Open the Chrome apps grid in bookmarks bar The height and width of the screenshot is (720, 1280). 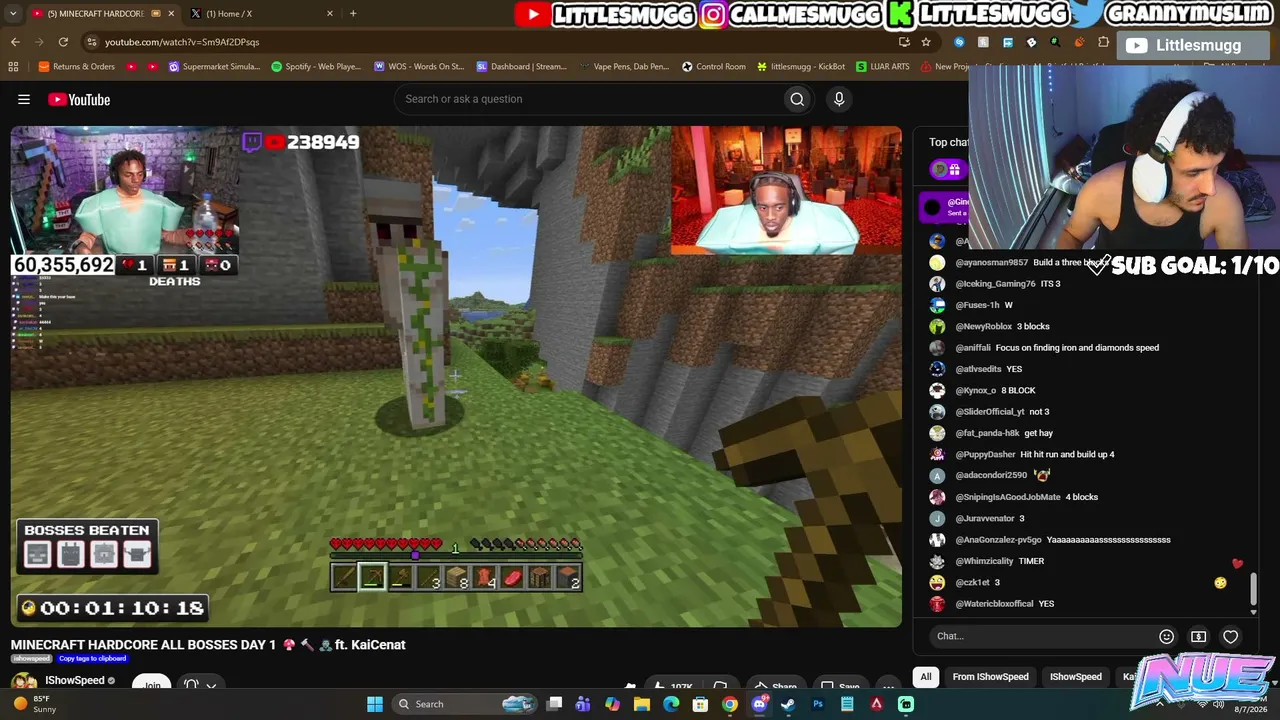[x=13, y=67]
